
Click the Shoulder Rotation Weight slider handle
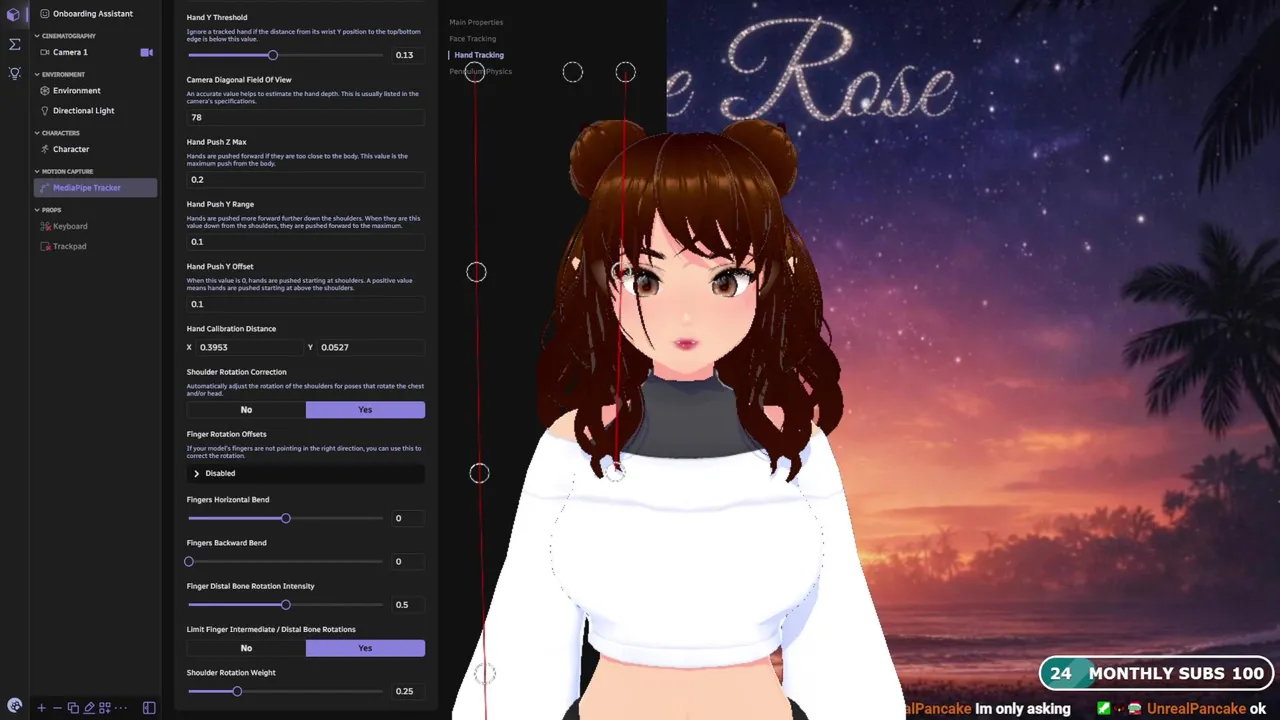click(237, 691)
